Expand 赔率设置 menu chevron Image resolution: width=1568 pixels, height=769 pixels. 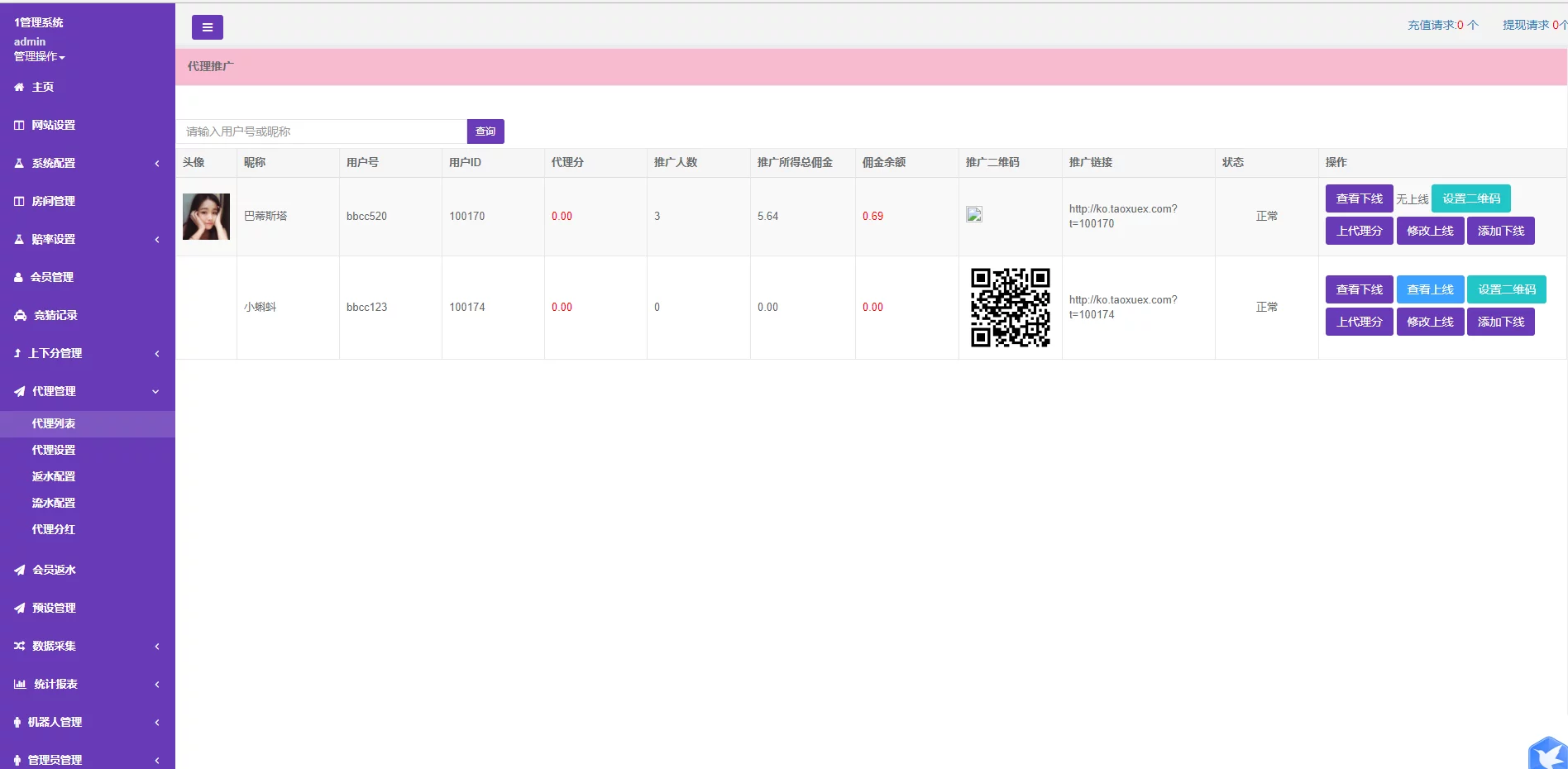point(157,239)
